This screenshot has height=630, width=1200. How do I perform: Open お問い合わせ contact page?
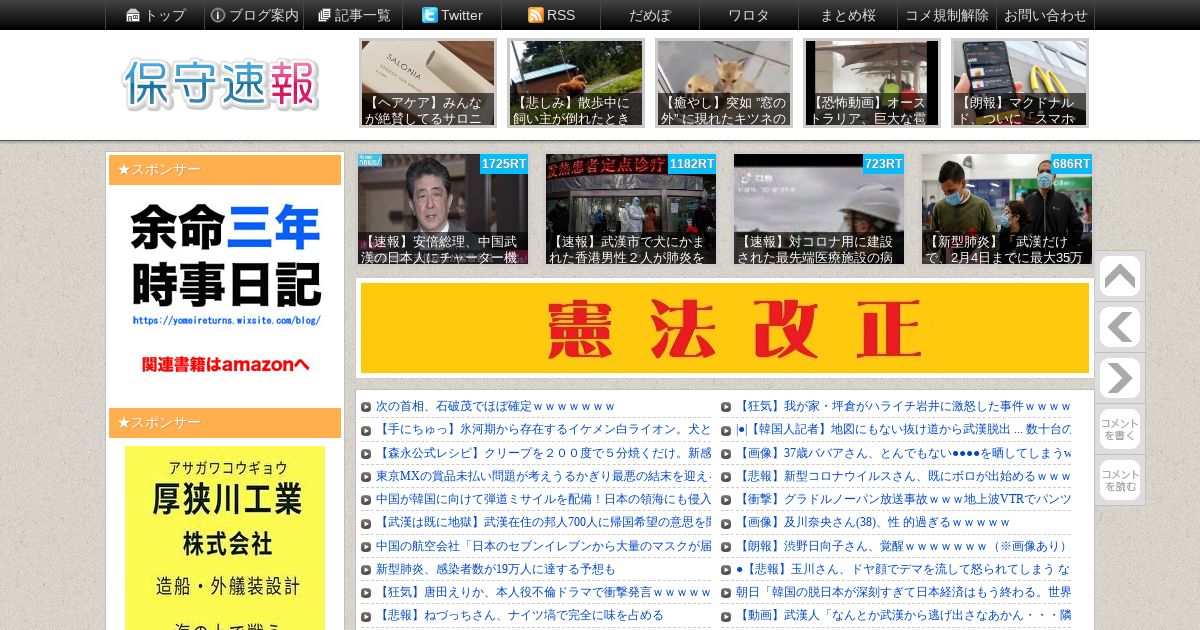pyautogui.click(x=1046, y=15)
